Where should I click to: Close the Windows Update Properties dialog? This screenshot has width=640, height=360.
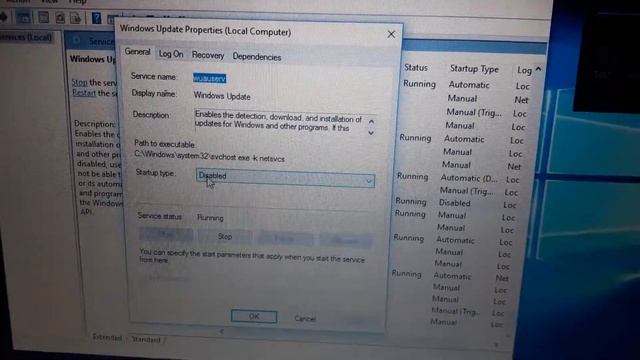pyautogui.click(x=391, y=34)
